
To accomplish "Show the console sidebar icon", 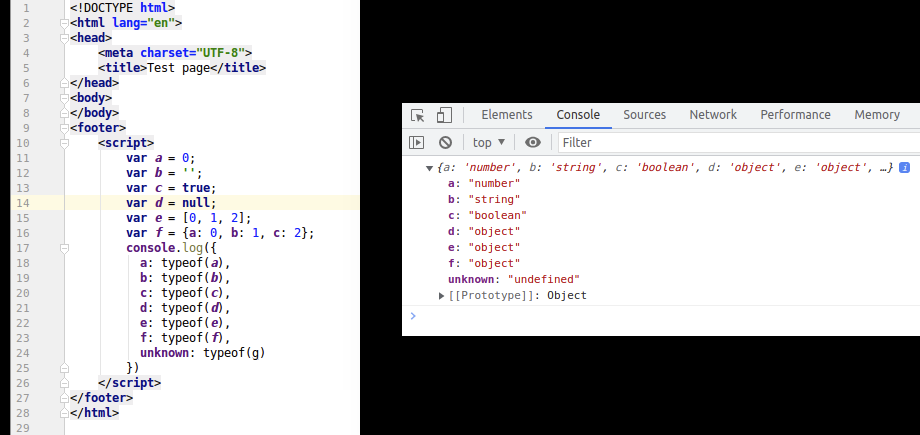I will 417,143.
